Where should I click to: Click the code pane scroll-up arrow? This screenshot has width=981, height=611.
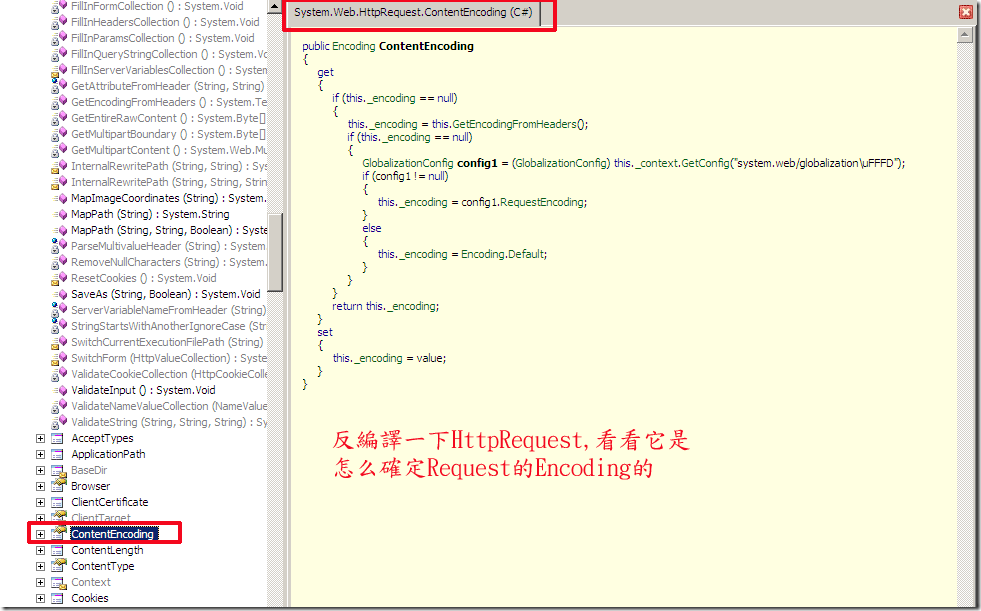coord(964,36)
